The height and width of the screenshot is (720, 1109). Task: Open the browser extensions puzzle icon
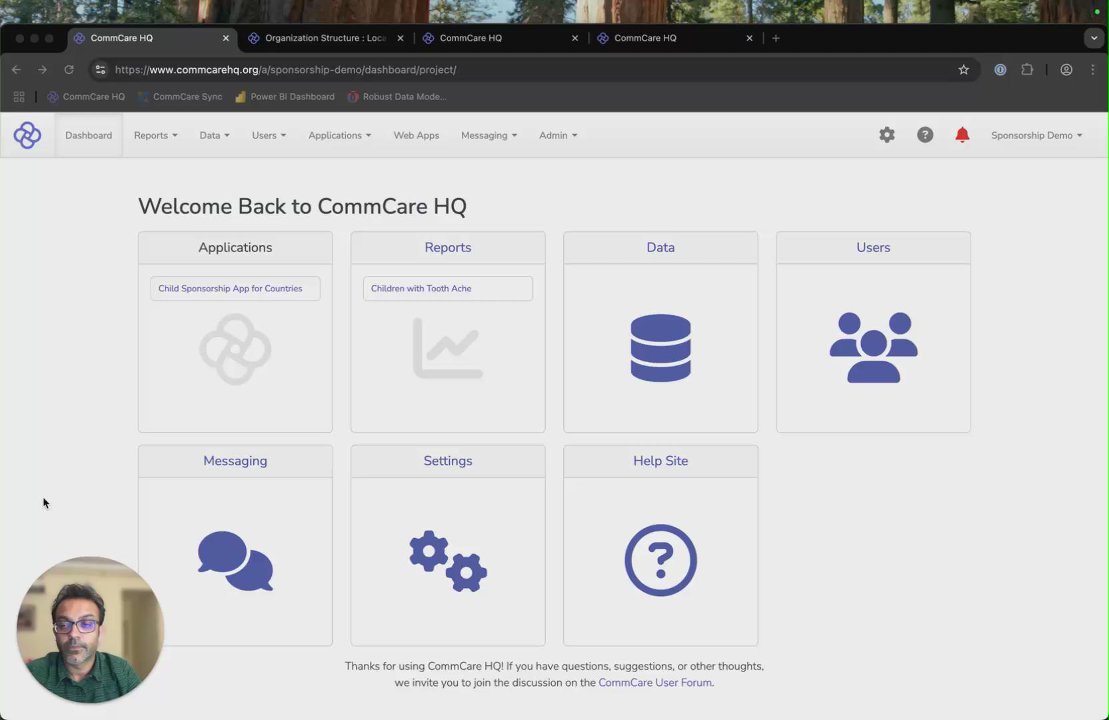click(x=1027, y=69)
